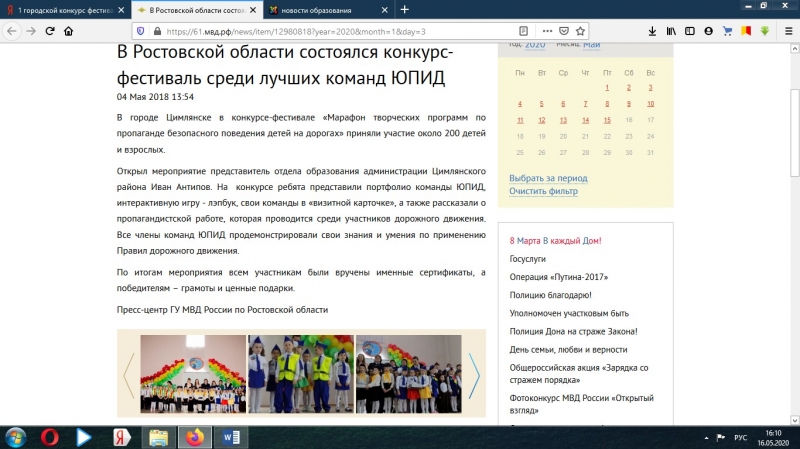Select calendar date 13
Viewport: 800px width, 449px height.
[x=563, y=120]
